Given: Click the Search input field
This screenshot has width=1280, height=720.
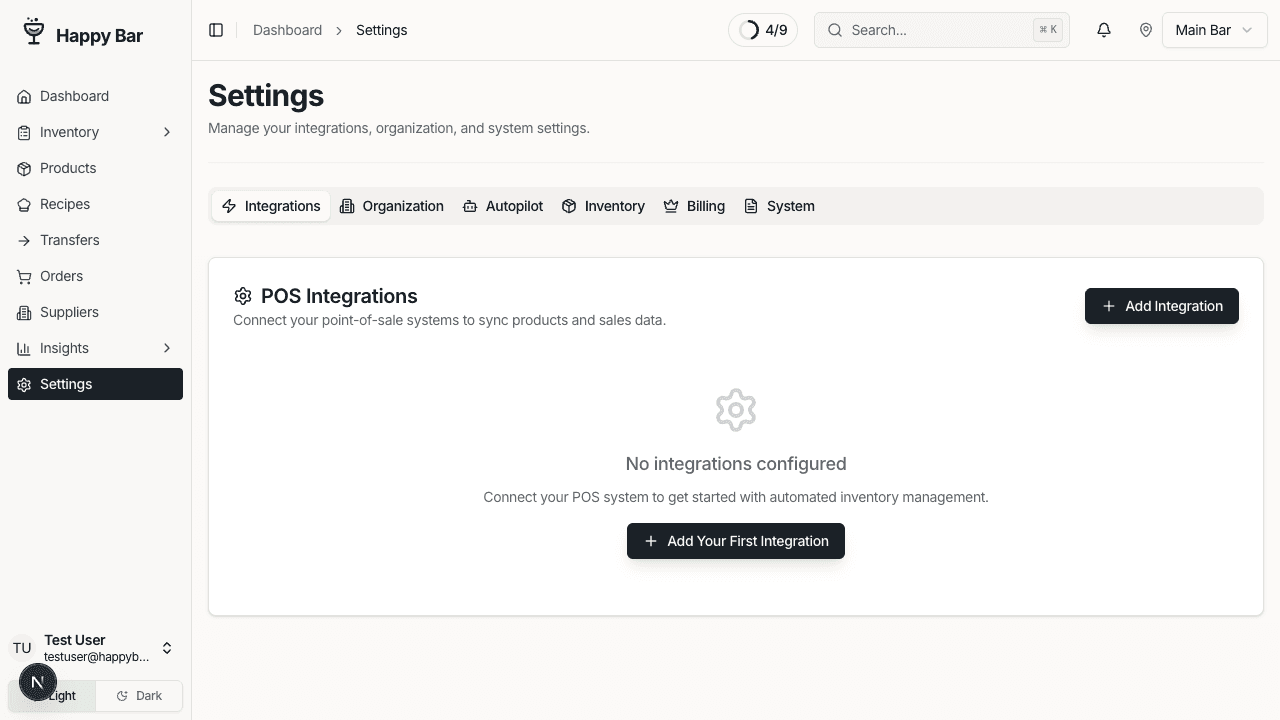Looking at the screenshot, I should click(941, 30).
